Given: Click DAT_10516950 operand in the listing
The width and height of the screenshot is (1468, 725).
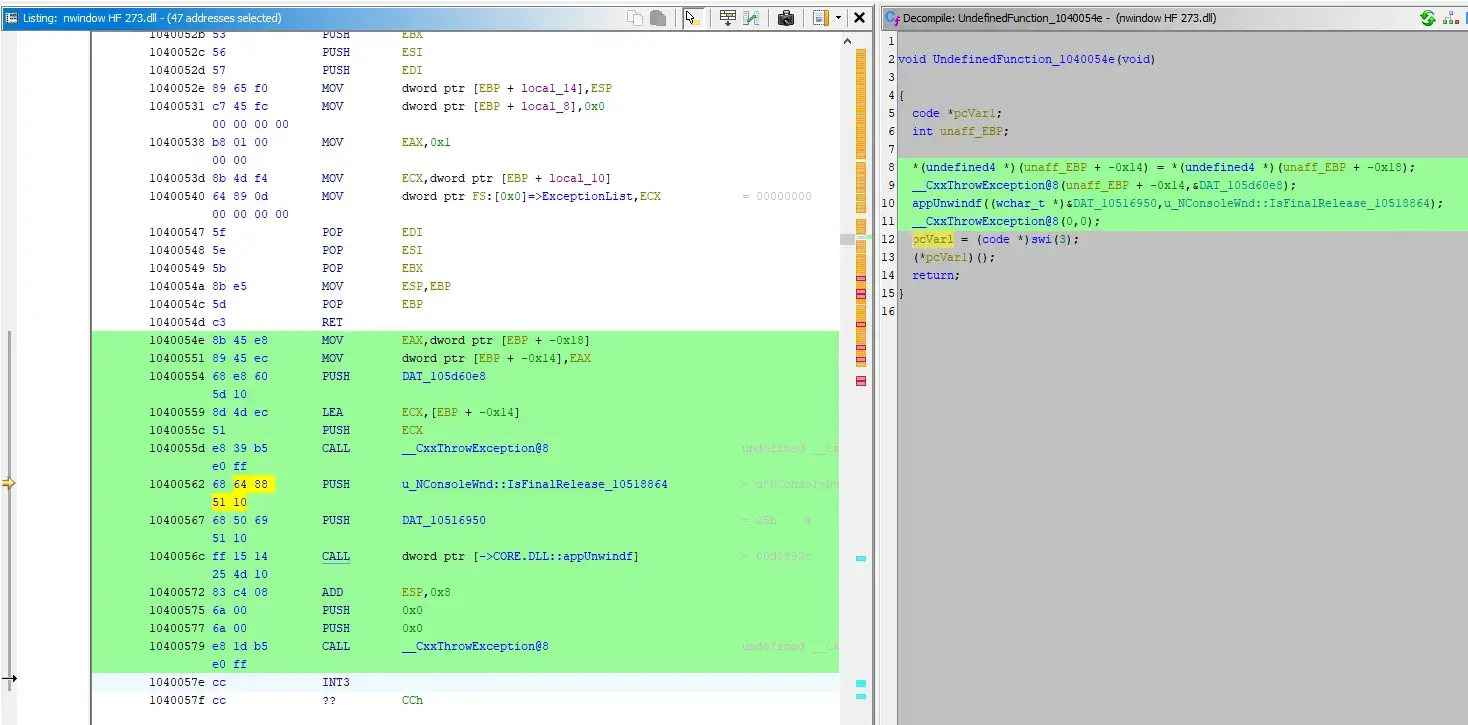Looking at the screenshot, I should (443, 520).
